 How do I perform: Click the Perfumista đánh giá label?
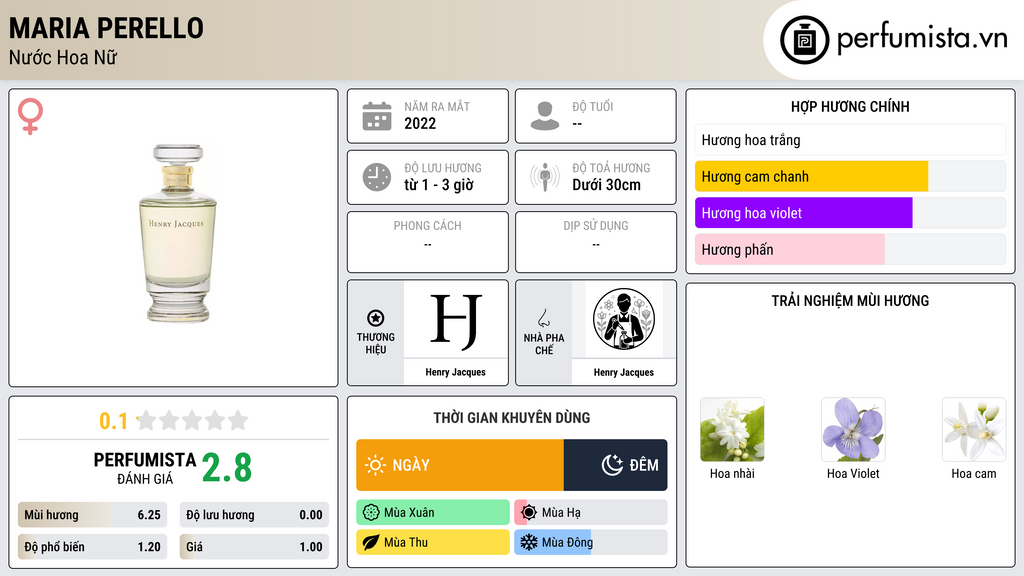(145, 468)
